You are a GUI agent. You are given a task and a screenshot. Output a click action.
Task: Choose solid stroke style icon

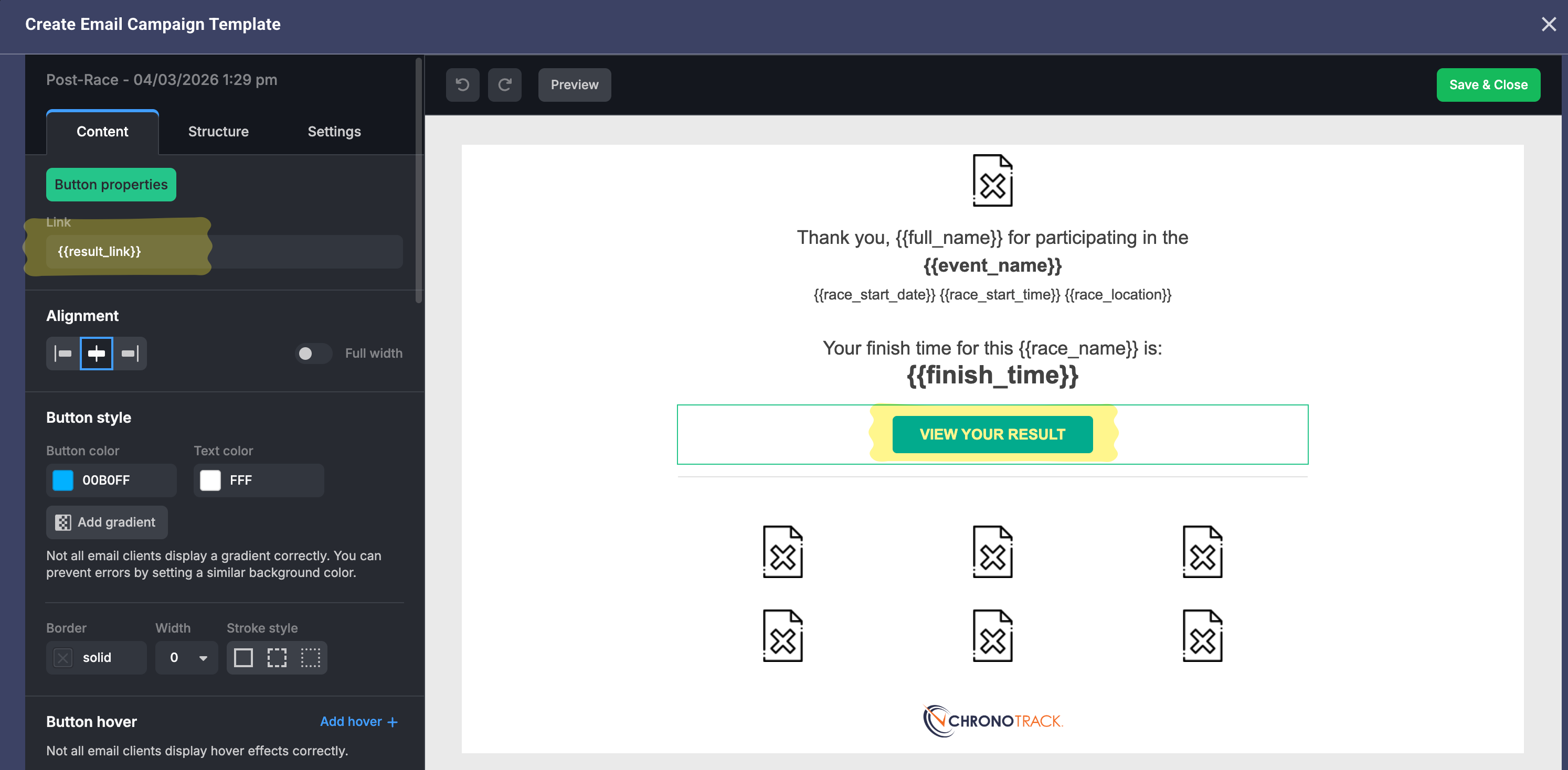click(x=243, y=657)
